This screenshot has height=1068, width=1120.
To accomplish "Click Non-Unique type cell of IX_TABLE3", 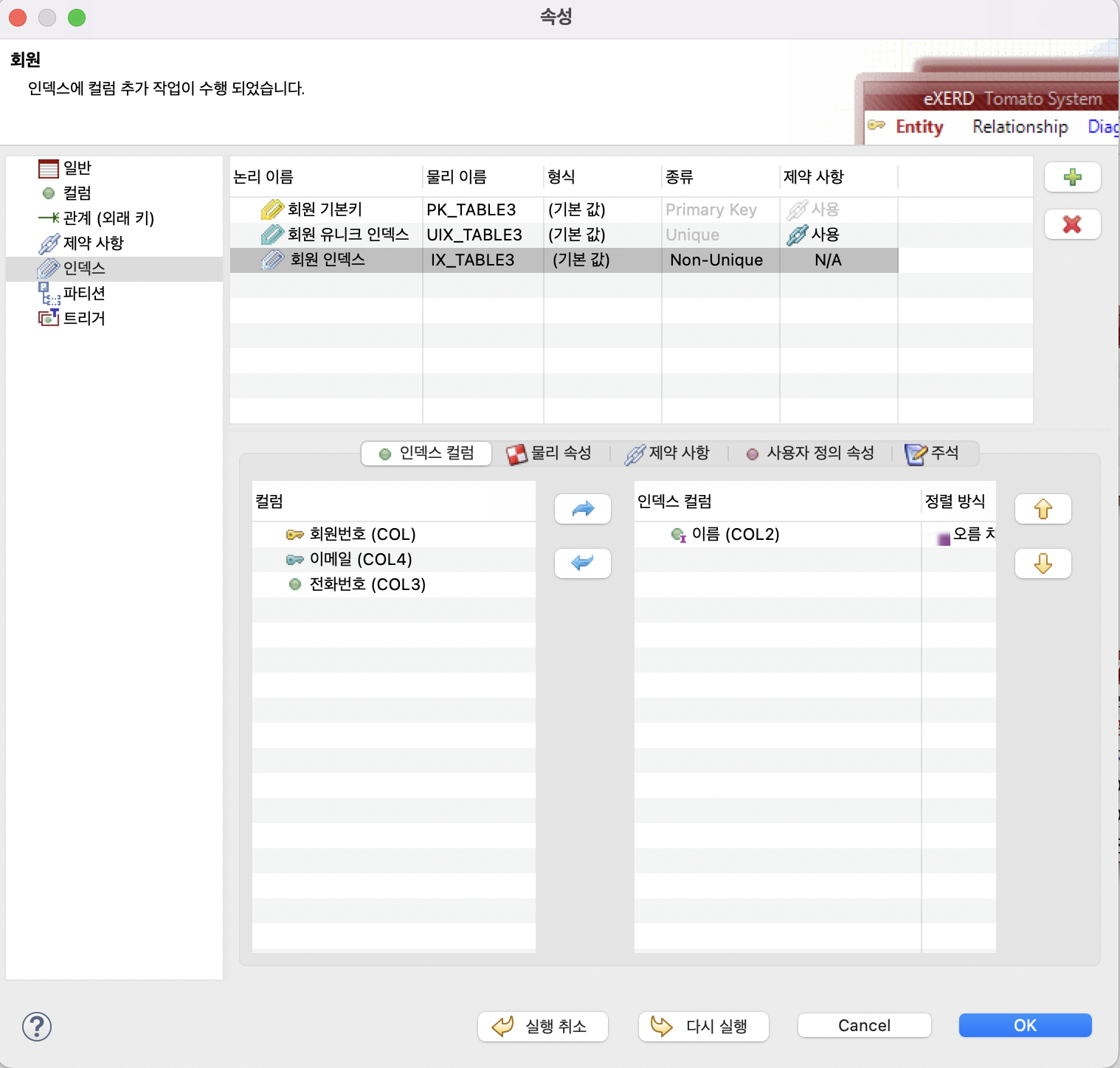I will (721, 260).
